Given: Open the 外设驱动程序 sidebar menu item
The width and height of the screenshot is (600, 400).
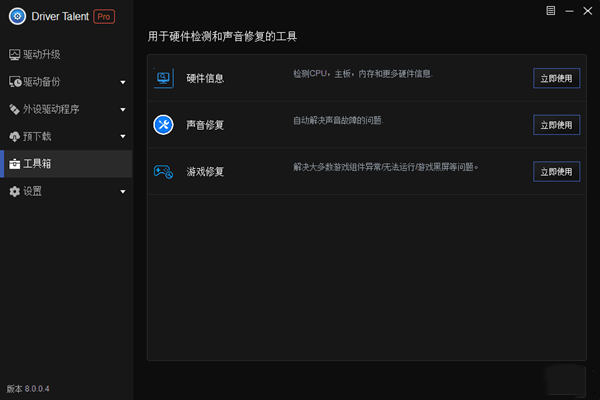Looking at the screenshot, I should point(66,109).
